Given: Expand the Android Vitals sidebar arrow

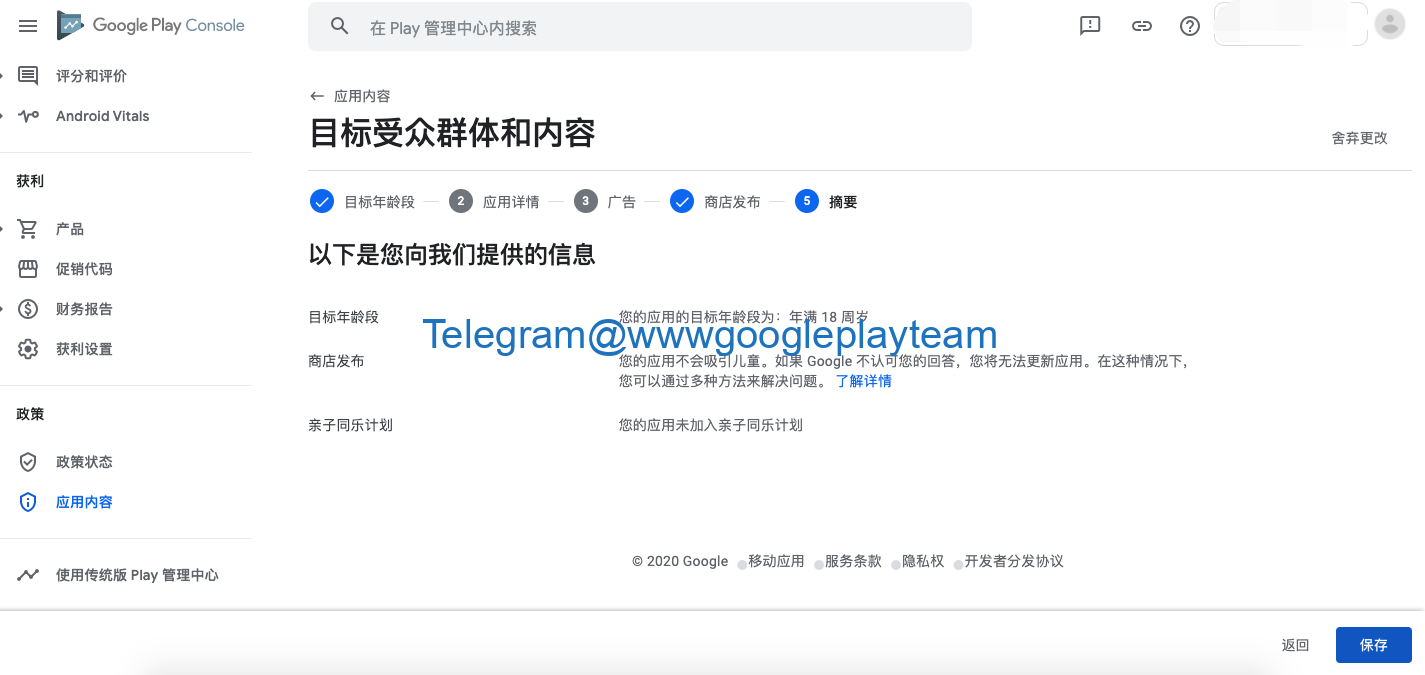Looking at the screenshot, I should [x=3, y=116].
